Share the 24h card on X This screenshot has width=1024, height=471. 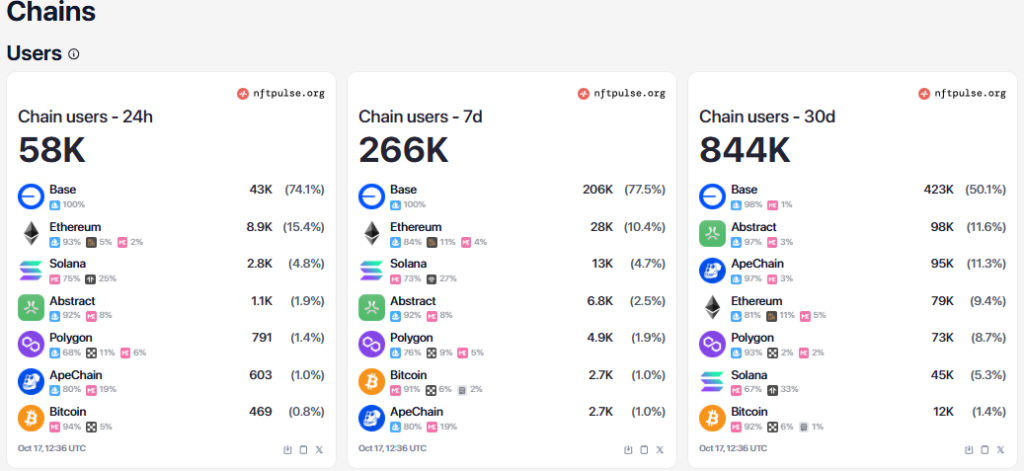319,449
